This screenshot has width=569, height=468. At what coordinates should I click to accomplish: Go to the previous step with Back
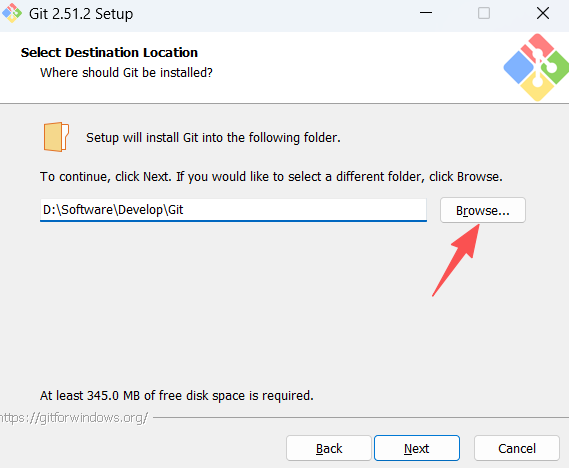coord(329,448)
